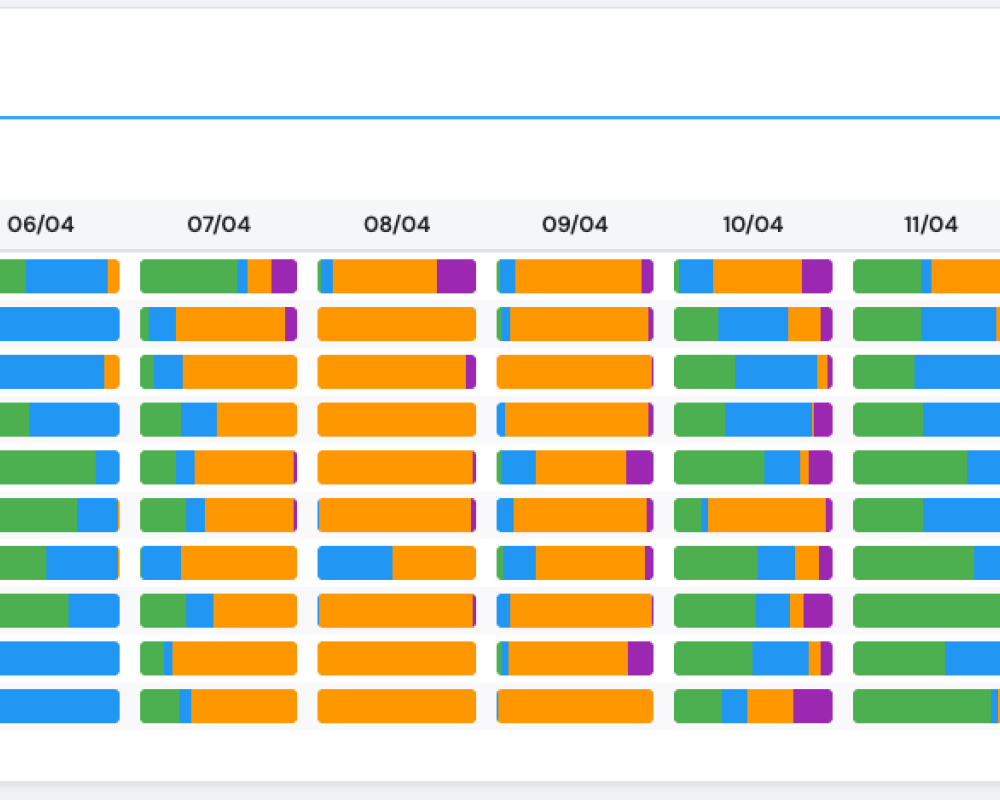
Task: Select blue segment in fifth row under 09/04
Action: [x=518, y=467]
